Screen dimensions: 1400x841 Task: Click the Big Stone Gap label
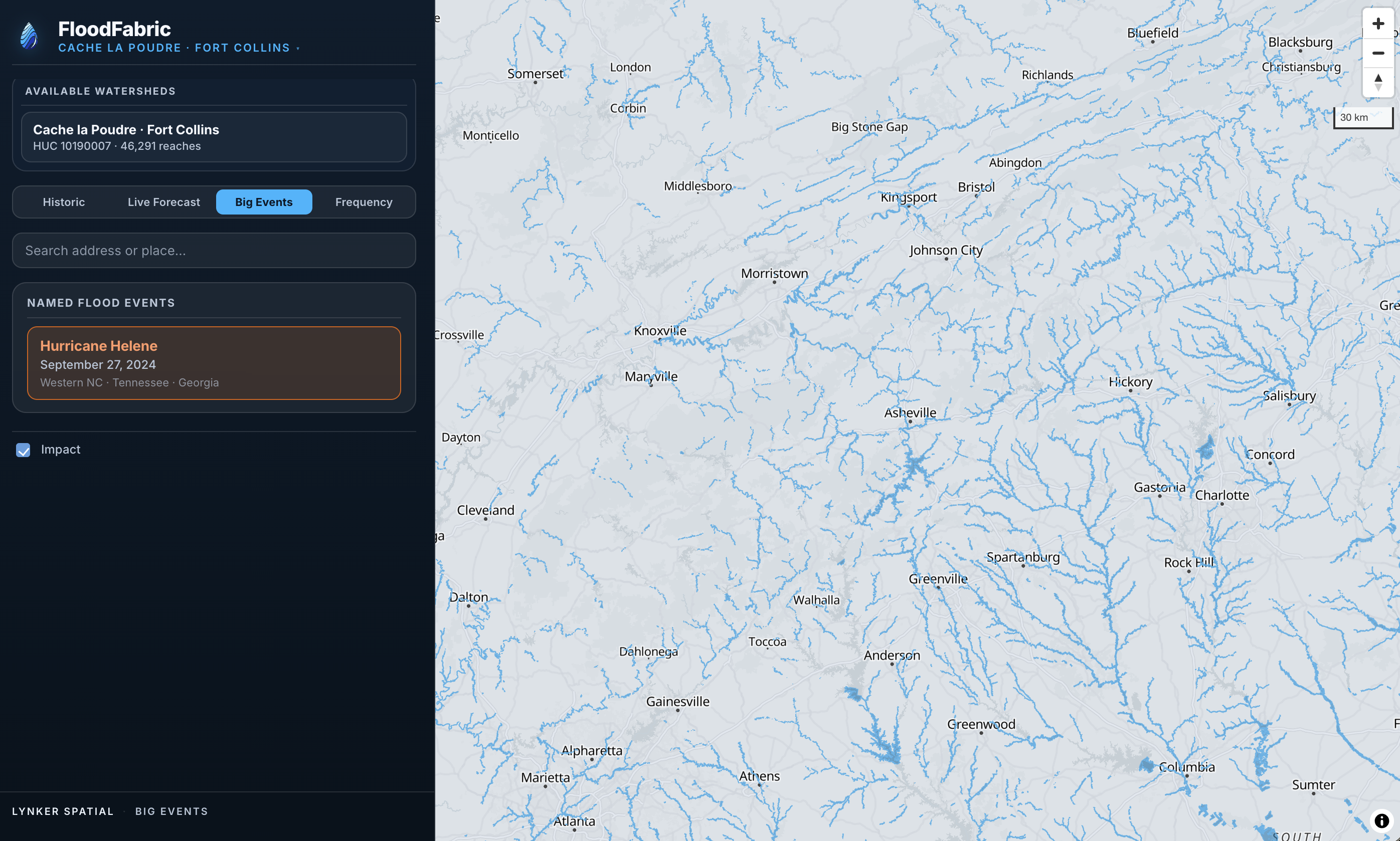pos(869,127)
